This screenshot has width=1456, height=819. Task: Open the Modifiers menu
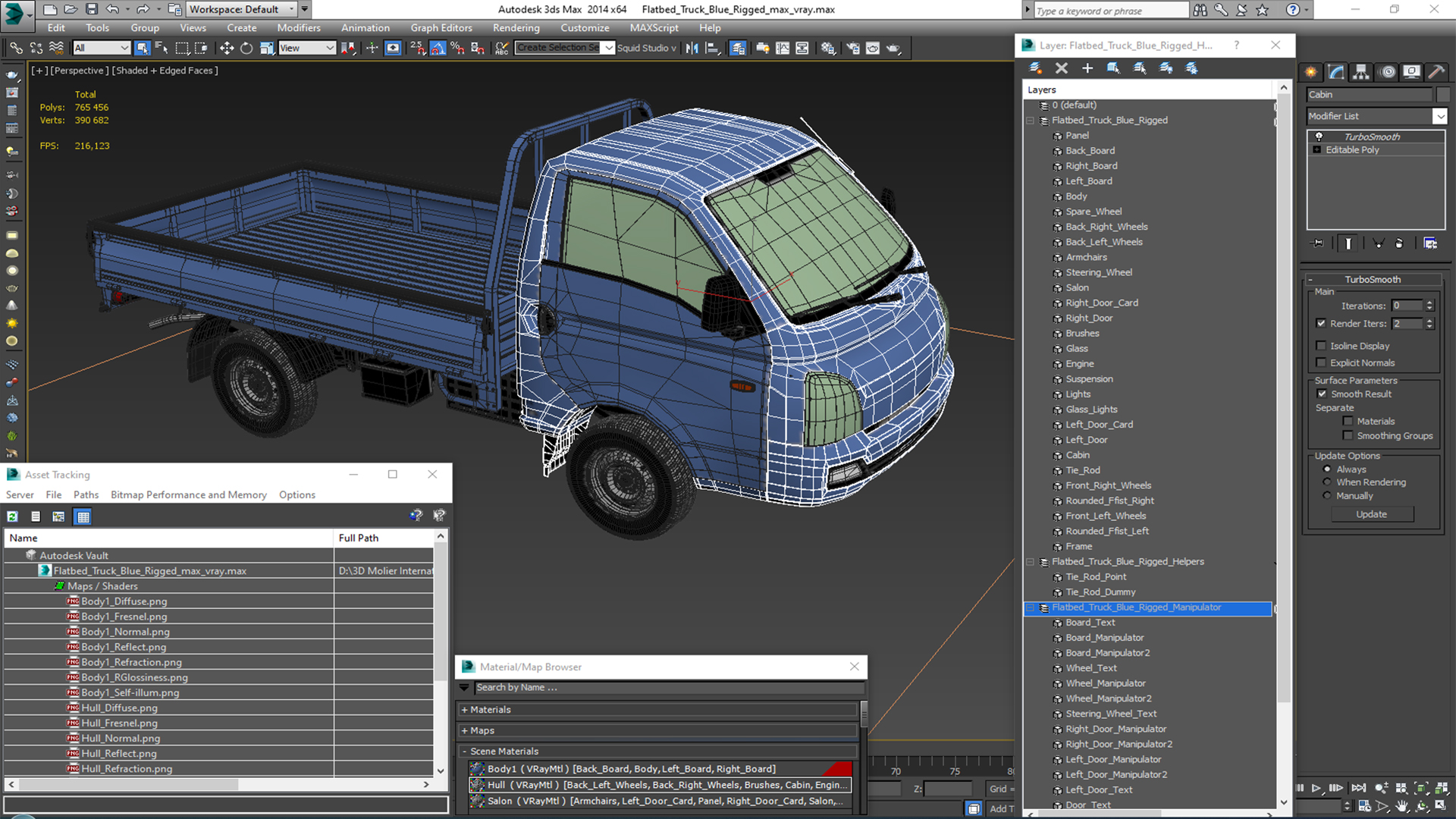pos(299,27)
